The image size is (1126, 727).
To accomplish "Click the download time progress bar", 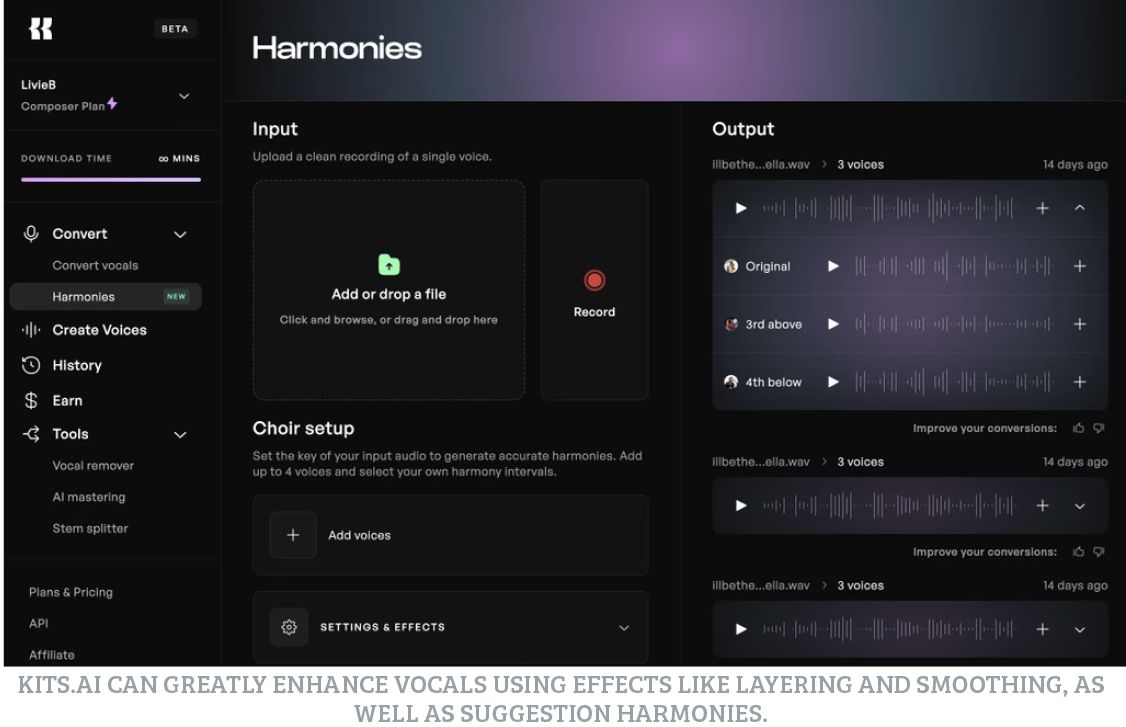I will [x=111, y=180].
